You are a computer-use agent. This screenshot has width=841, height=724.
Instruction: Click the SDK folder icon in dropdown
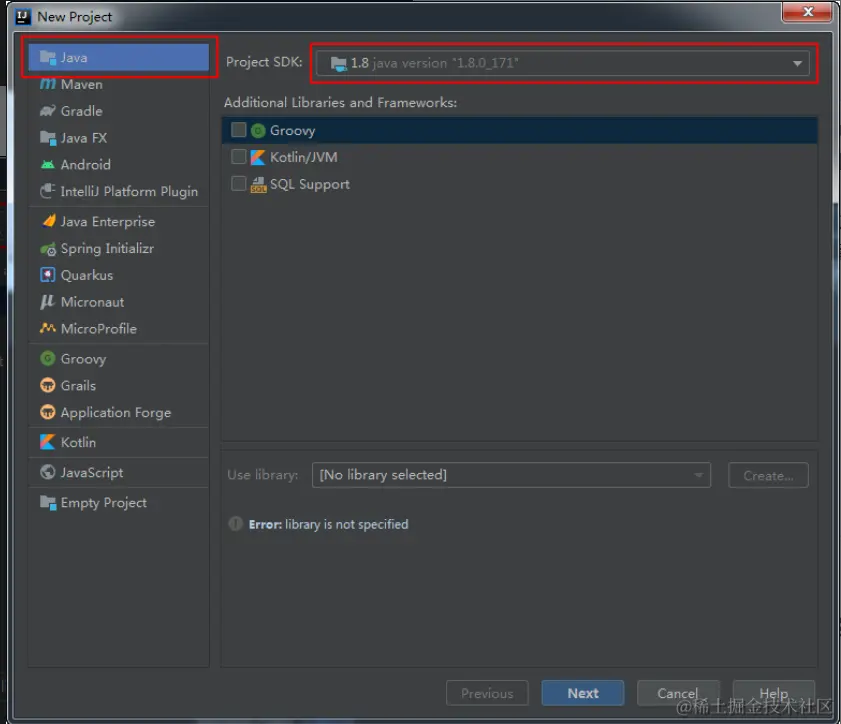[338, 64]
